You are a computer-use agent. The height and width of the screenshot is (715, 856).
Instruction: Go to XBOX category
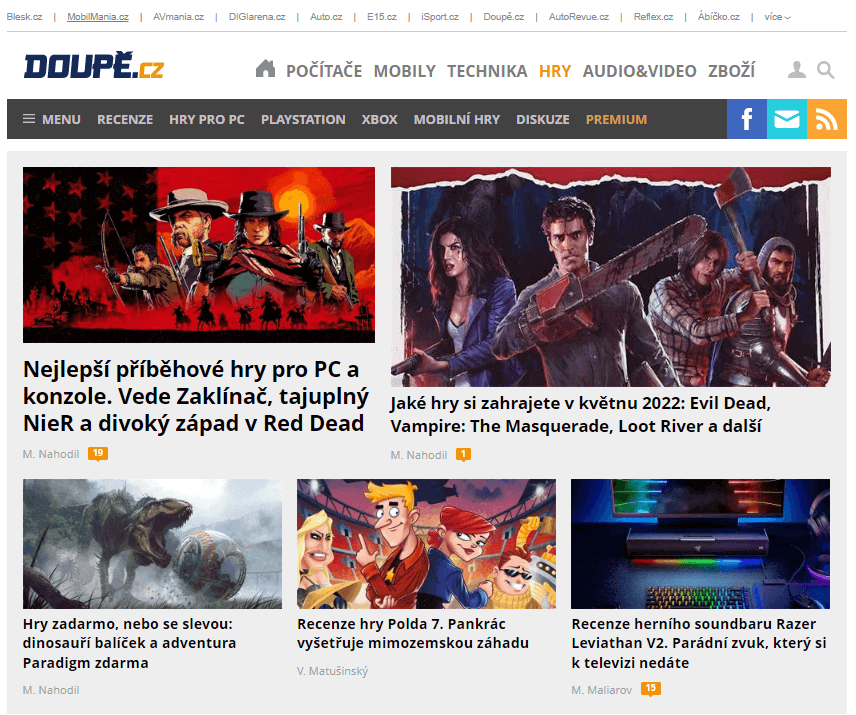pos(379,119)
